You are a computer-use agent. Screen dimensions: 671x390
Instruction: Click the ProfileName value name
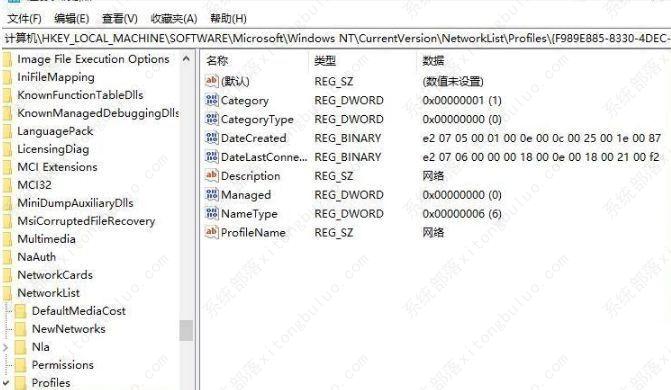coord(253,232)
